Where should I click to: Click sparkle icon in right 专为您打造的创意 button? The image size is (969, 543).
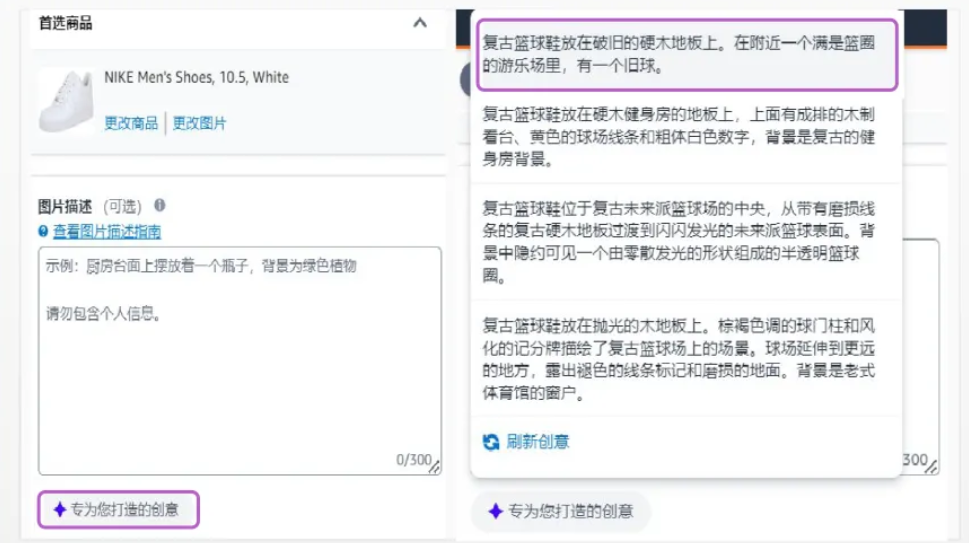495,511
